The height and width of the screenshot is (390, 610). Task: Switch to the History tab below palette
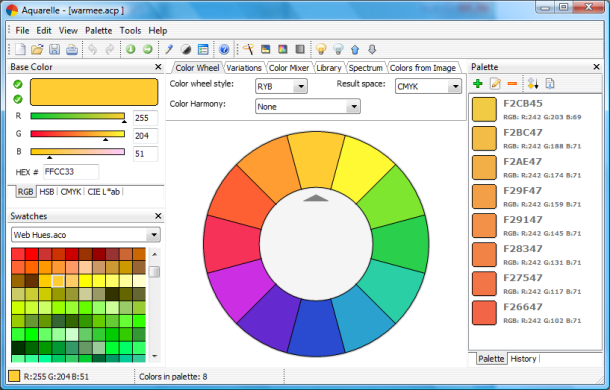click(523, 358)
